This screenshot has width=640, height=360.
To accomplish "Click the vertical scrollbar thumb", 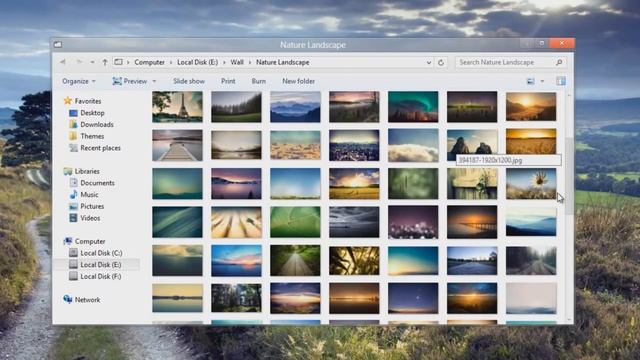I will pyautogui.click(x=569, y=176).
